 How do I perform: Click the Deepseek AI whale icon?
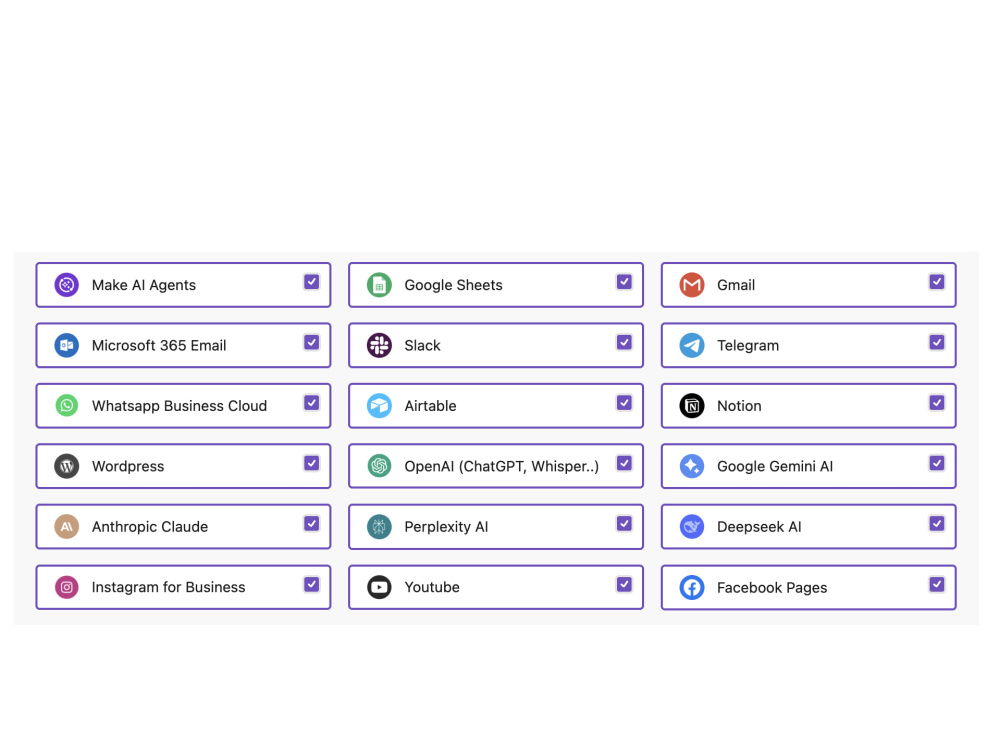click(692, 526)
